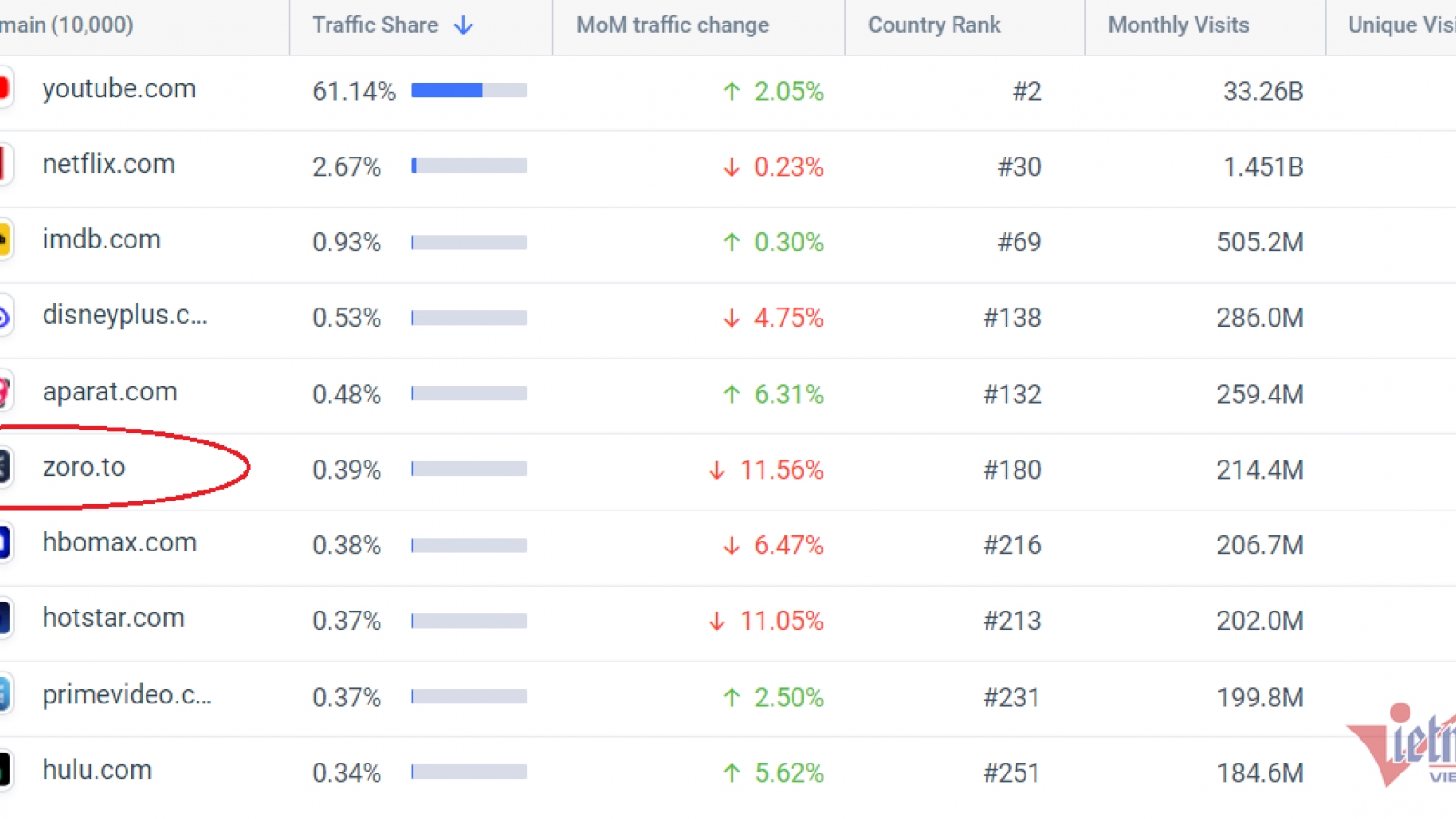Open the zoro.to domain link
The image size is (1456, 819).
[x=84, y=467]
